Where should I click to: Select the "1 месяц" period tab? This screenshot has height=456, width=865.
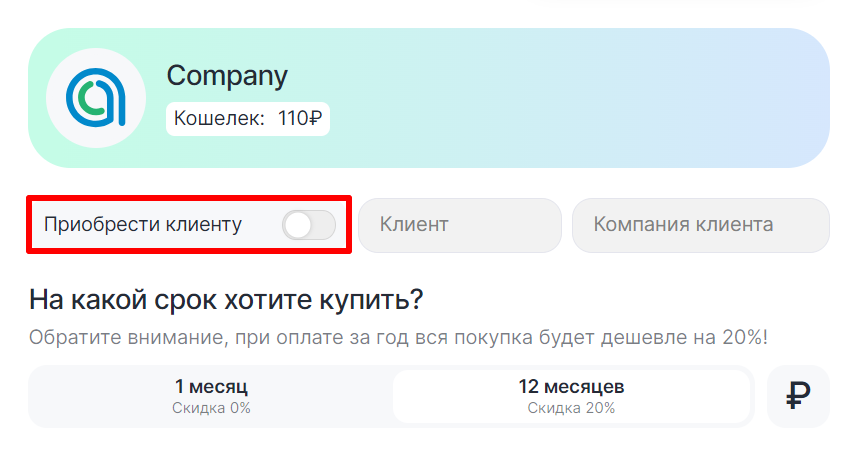[x=211, y=396]
